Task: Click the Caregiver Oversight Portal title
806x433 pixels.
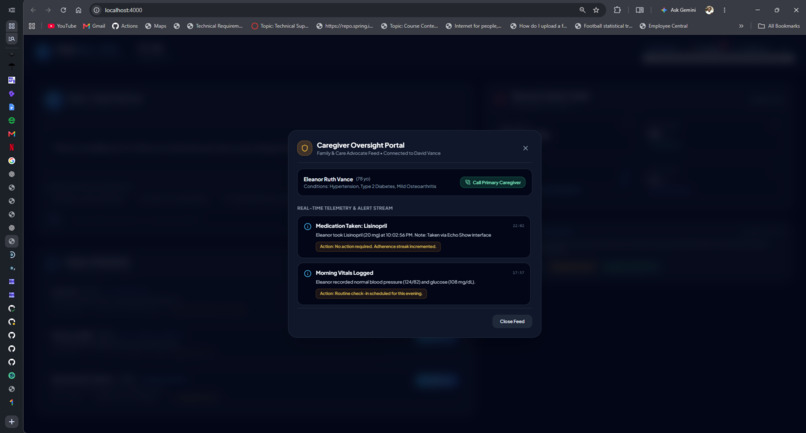Action: click(x=360, y=146)
